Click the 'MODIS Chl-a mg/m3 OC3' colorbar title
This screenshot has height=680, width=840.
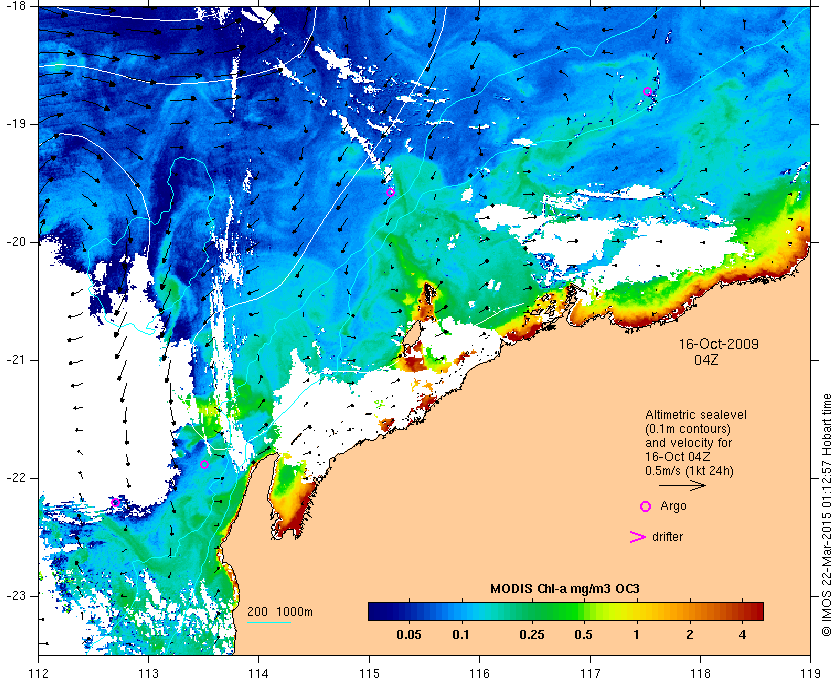(x=565, y=589)
